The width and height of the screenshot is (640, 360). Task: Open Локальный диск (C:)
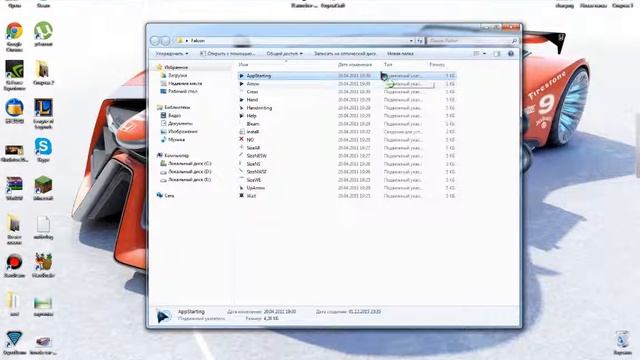point(189,164)
